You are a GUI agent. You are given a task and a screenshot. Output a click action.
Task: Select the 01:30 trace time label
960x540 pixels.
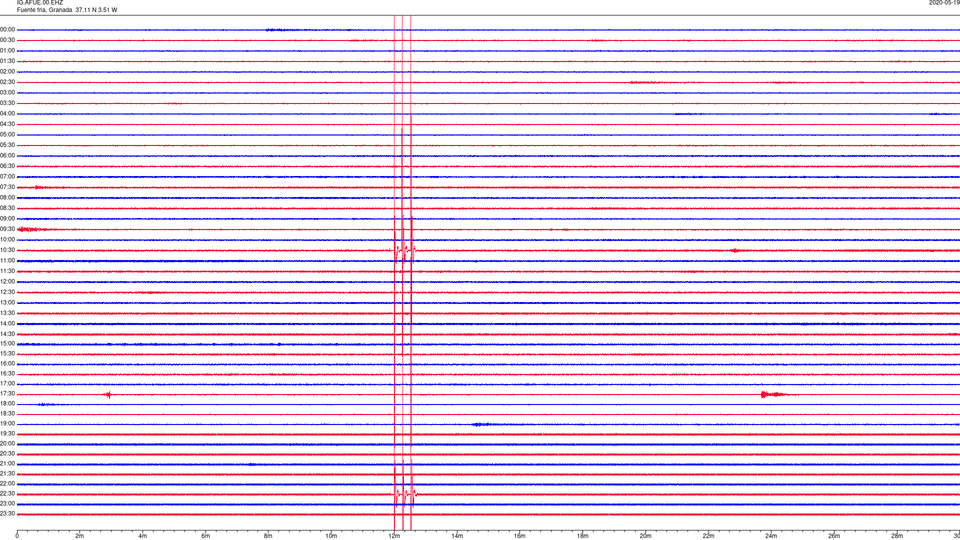(8, 61)
